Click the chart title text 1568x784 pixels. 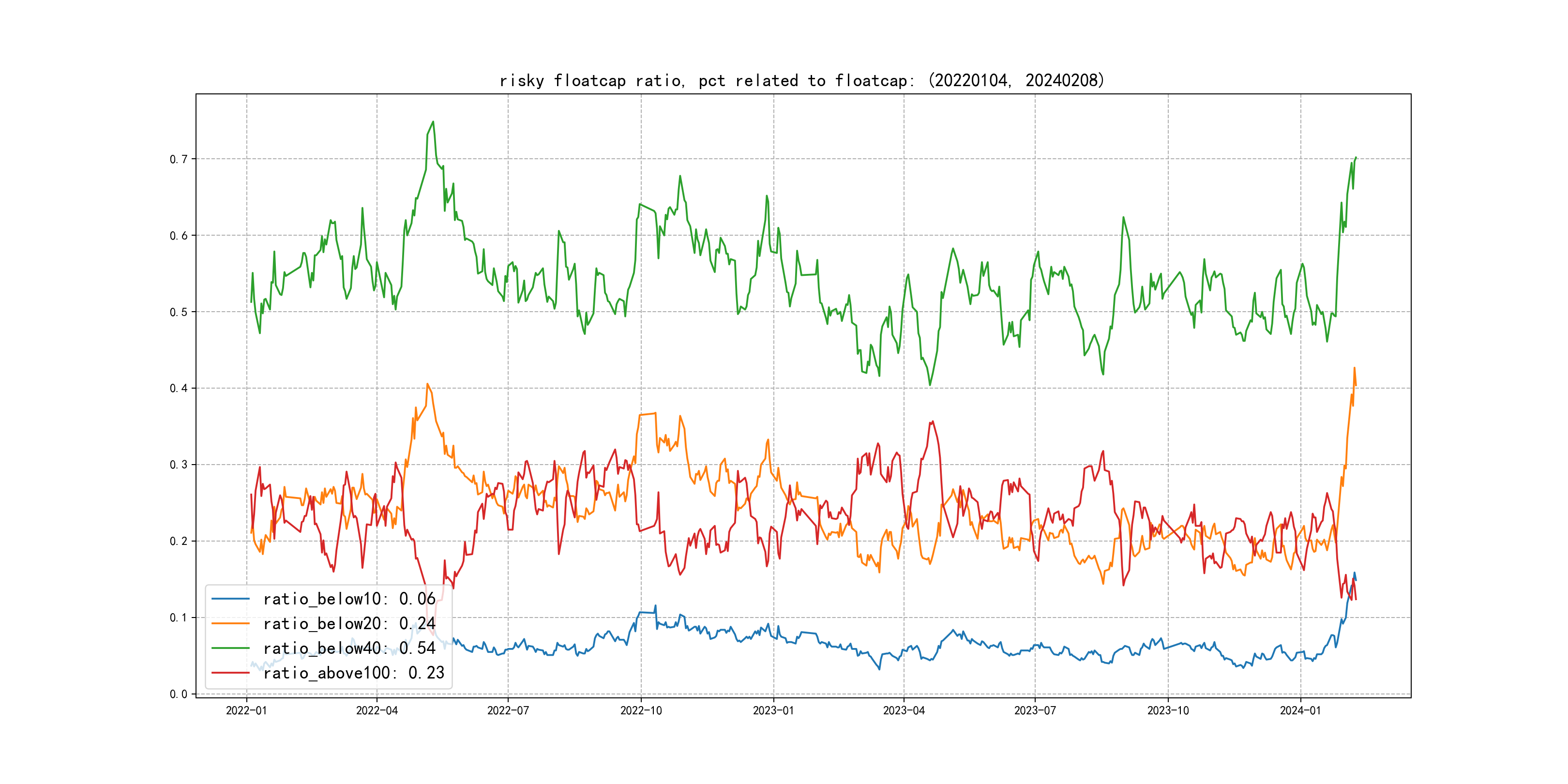(801, 80)
